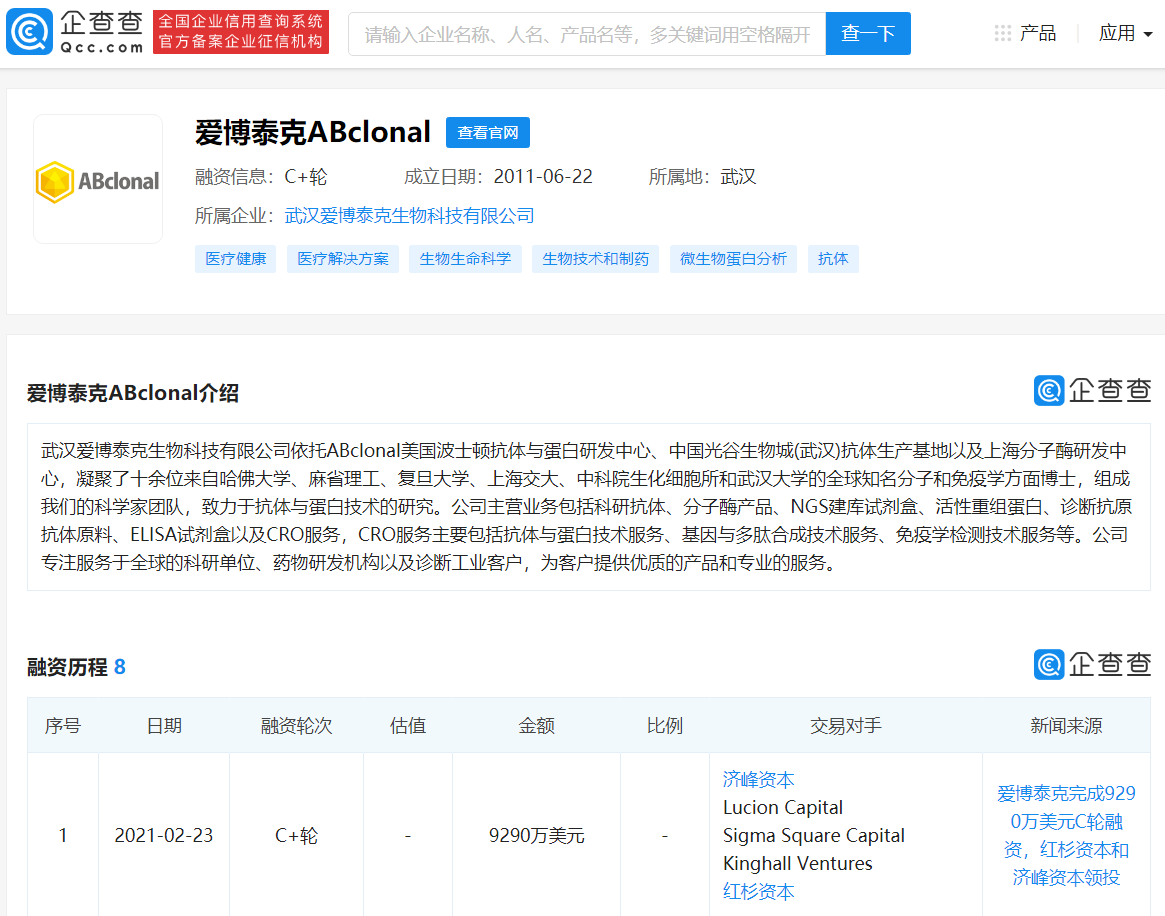Click the 交易对手 column header

pyautogui.click(x=846, y=726)
